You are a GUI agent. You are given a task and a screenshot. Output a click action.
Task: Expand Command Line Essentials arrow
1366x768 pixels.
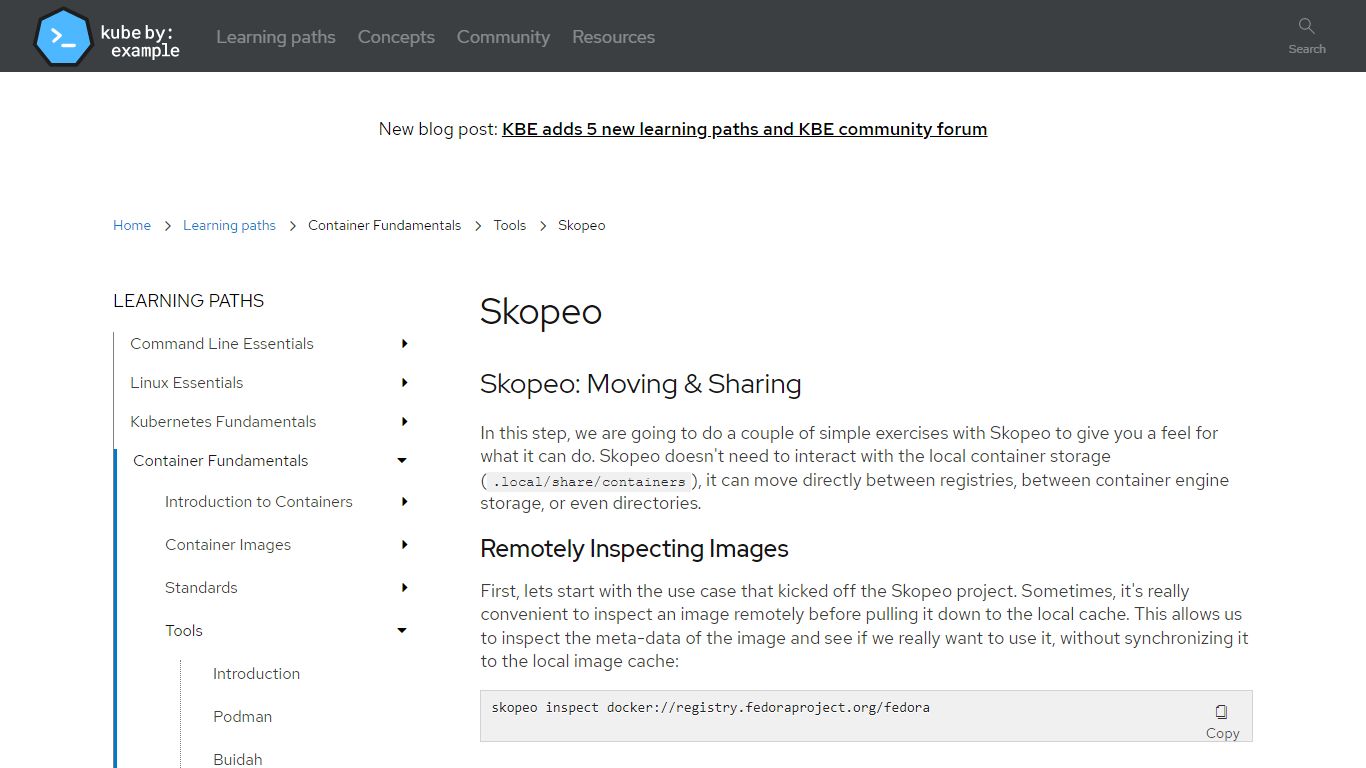pyautogui.click(x=404, y=344)
